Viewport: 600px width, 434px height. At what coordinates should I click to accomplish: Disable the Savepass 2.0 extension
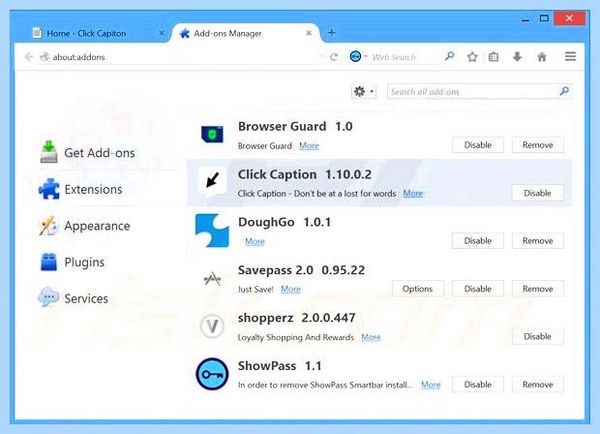478,289
